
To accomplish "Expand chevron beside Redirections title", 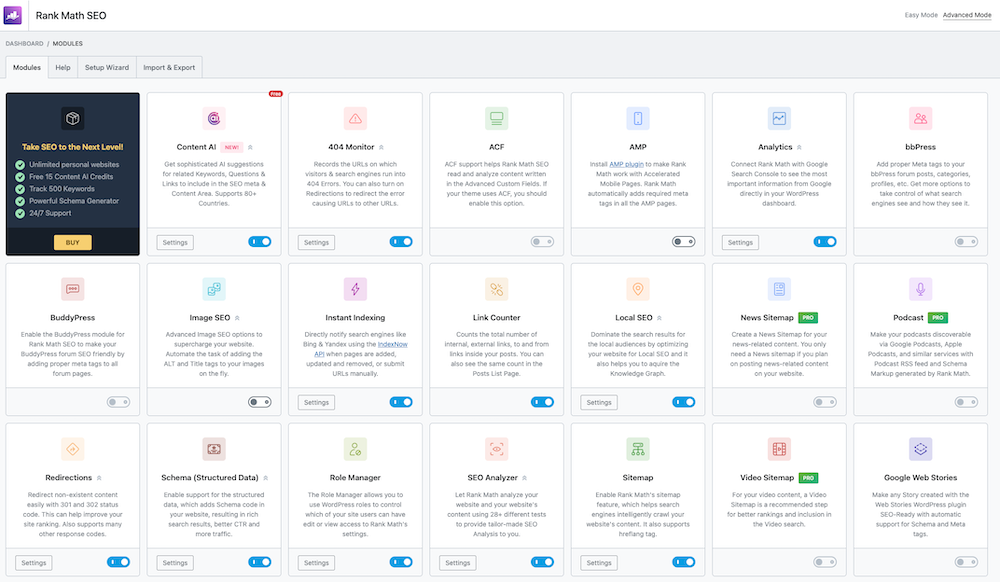I will tap(99, 478).
